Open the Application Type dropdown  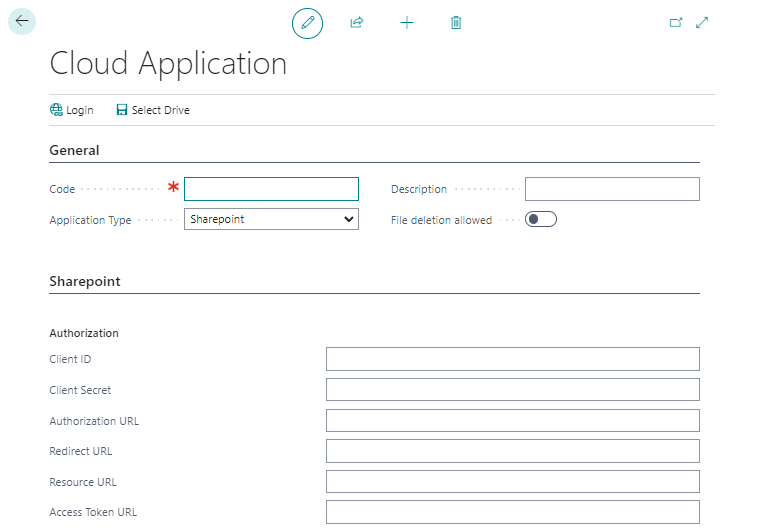pyautogui.click(x=271, y=219)
